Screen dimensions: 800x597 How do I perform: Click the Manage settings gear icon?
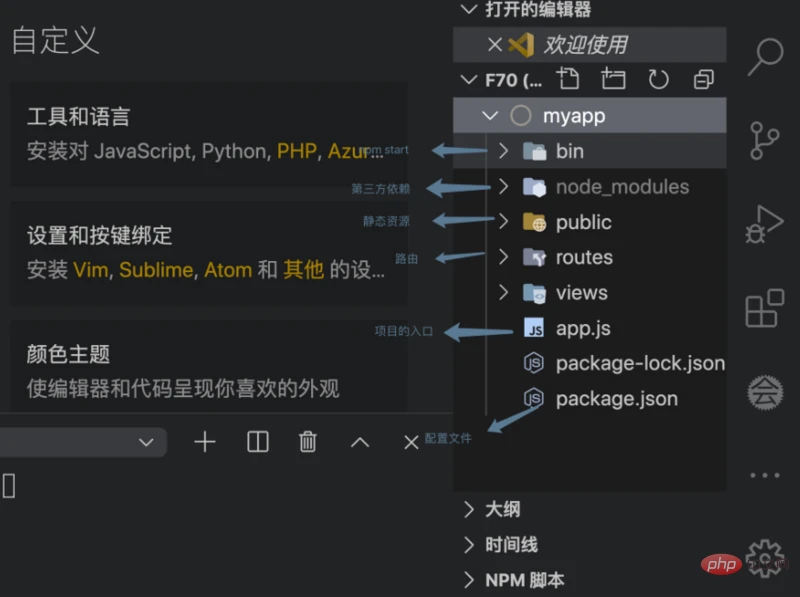(765, 553)
